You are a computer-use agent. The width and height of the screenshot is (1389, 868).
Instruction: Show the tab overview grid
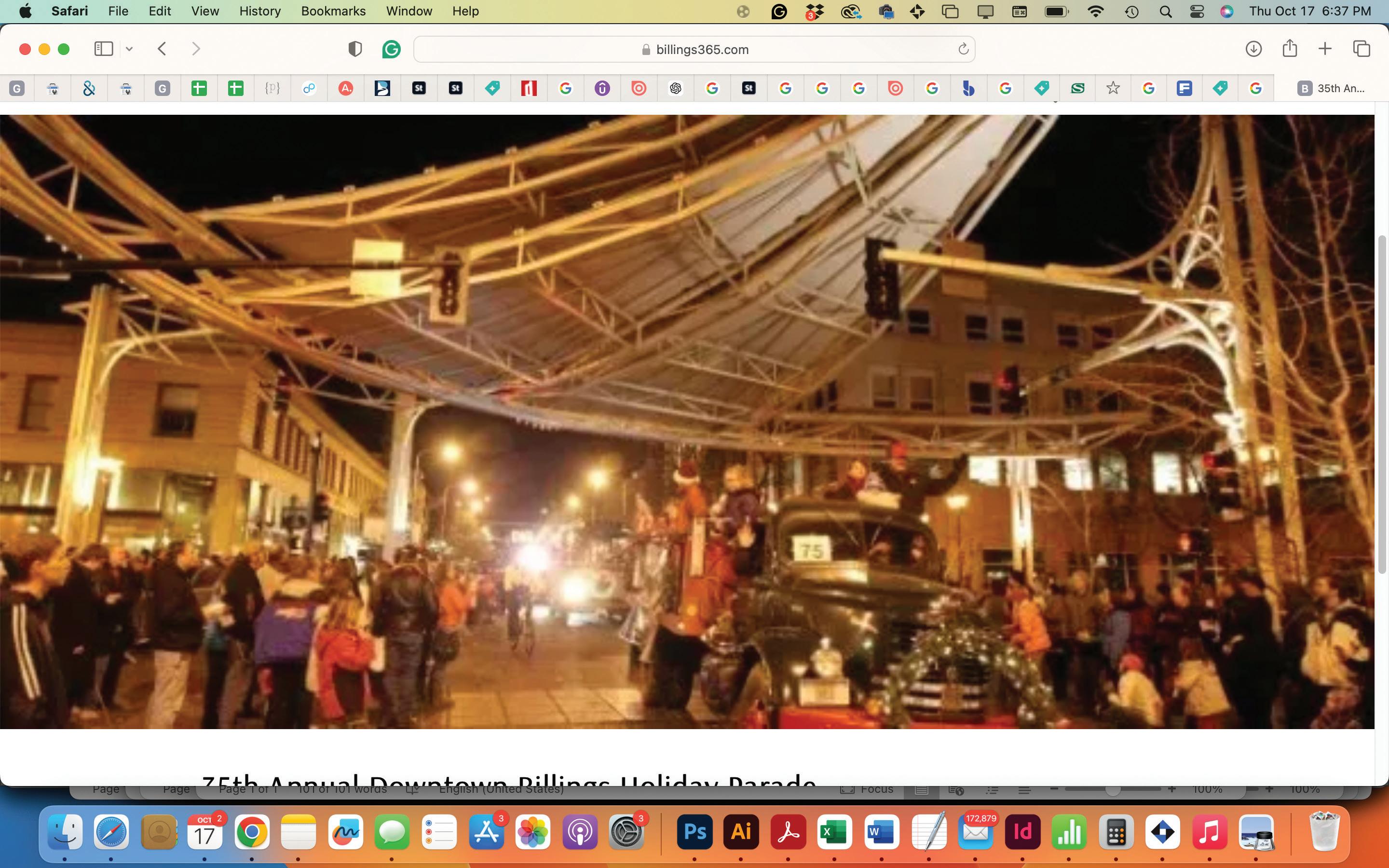click(x=1362, y=49)
